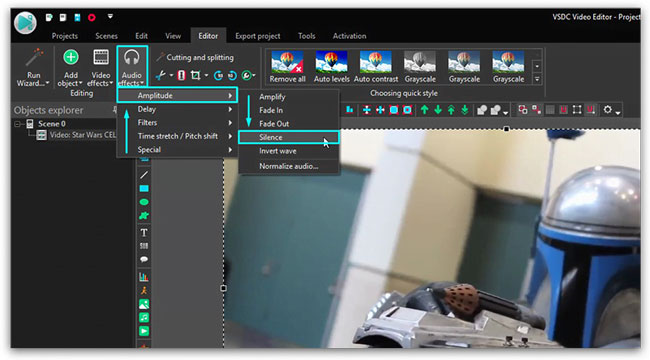Click the red split-into-parts icon
This screenshot has height=360, width=650.
(x=181, y=75)
